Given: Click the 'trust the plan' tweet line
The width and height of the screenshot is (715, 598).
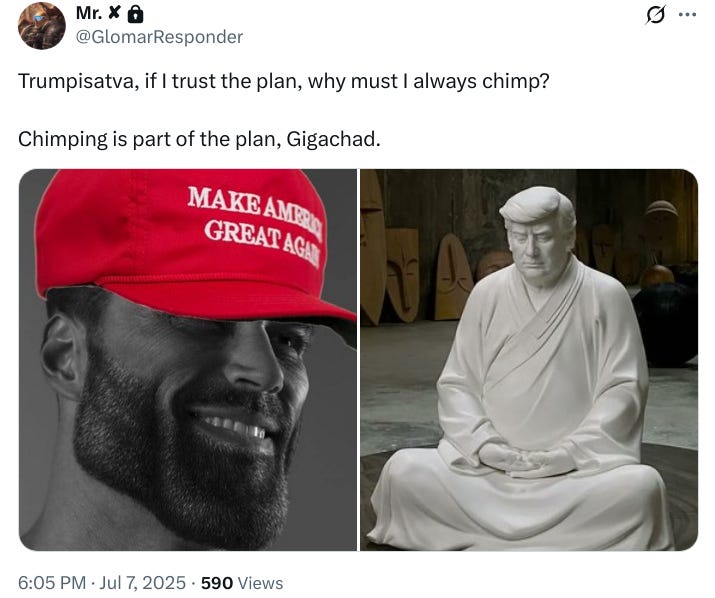Looking at the screenshot, I should tap(284, 82).
